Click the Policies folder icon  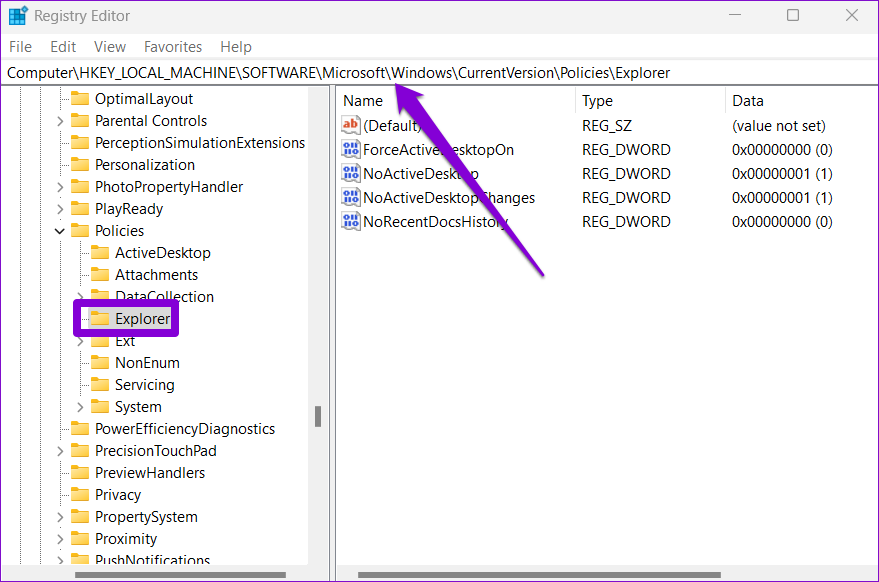click(80, 230)
